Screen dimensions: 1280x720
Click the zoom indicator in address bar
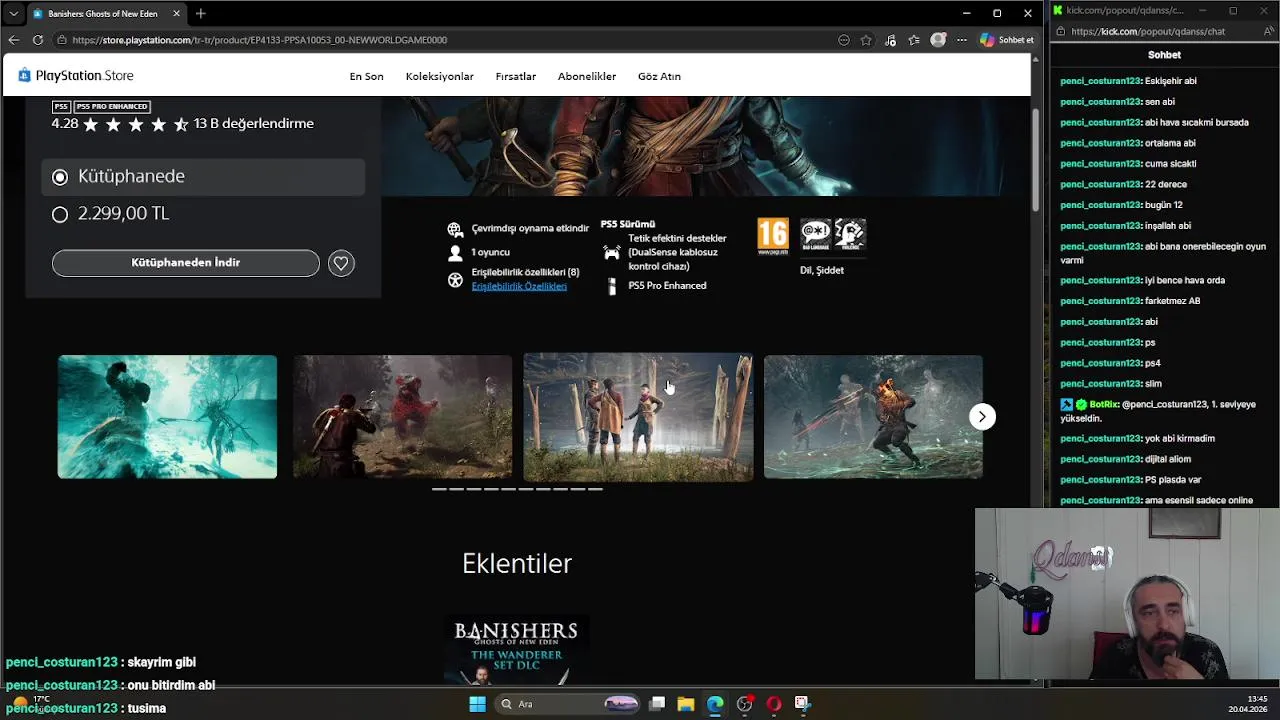844,40
